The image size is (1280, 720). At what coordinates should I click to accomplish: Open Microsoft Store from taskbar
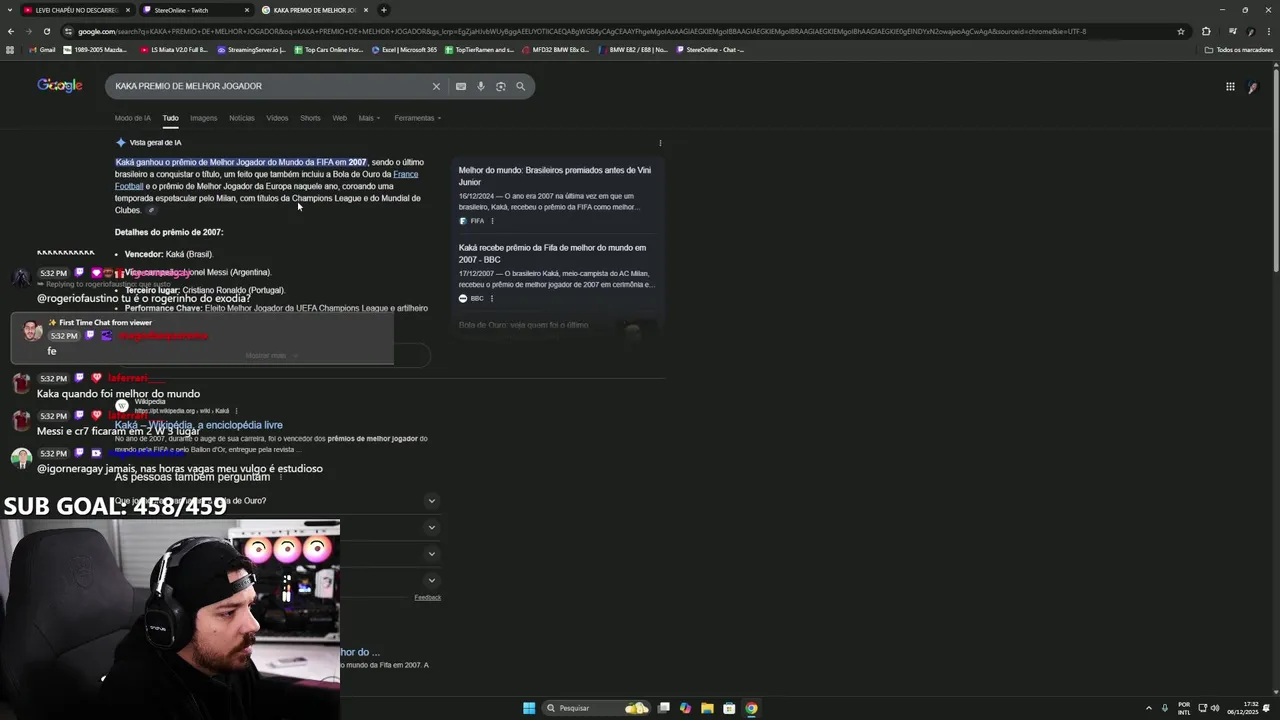pyautogui.click(x=729, y=708)
